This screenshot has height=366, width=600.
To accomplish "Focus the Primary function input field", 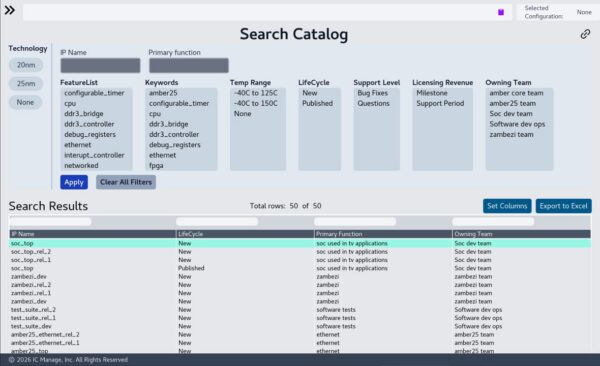I will [189, 65].
